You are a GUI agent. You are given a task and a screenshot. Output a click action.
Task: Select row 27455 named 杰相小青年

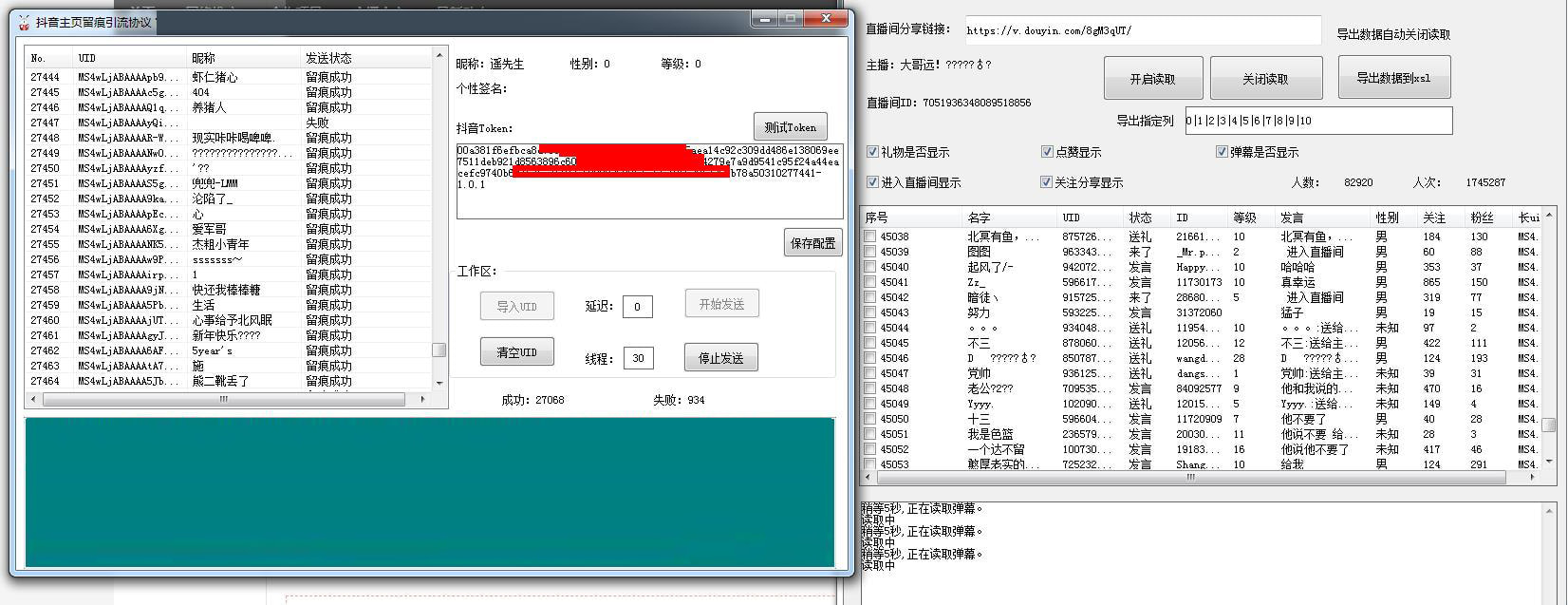pos(229,244)
